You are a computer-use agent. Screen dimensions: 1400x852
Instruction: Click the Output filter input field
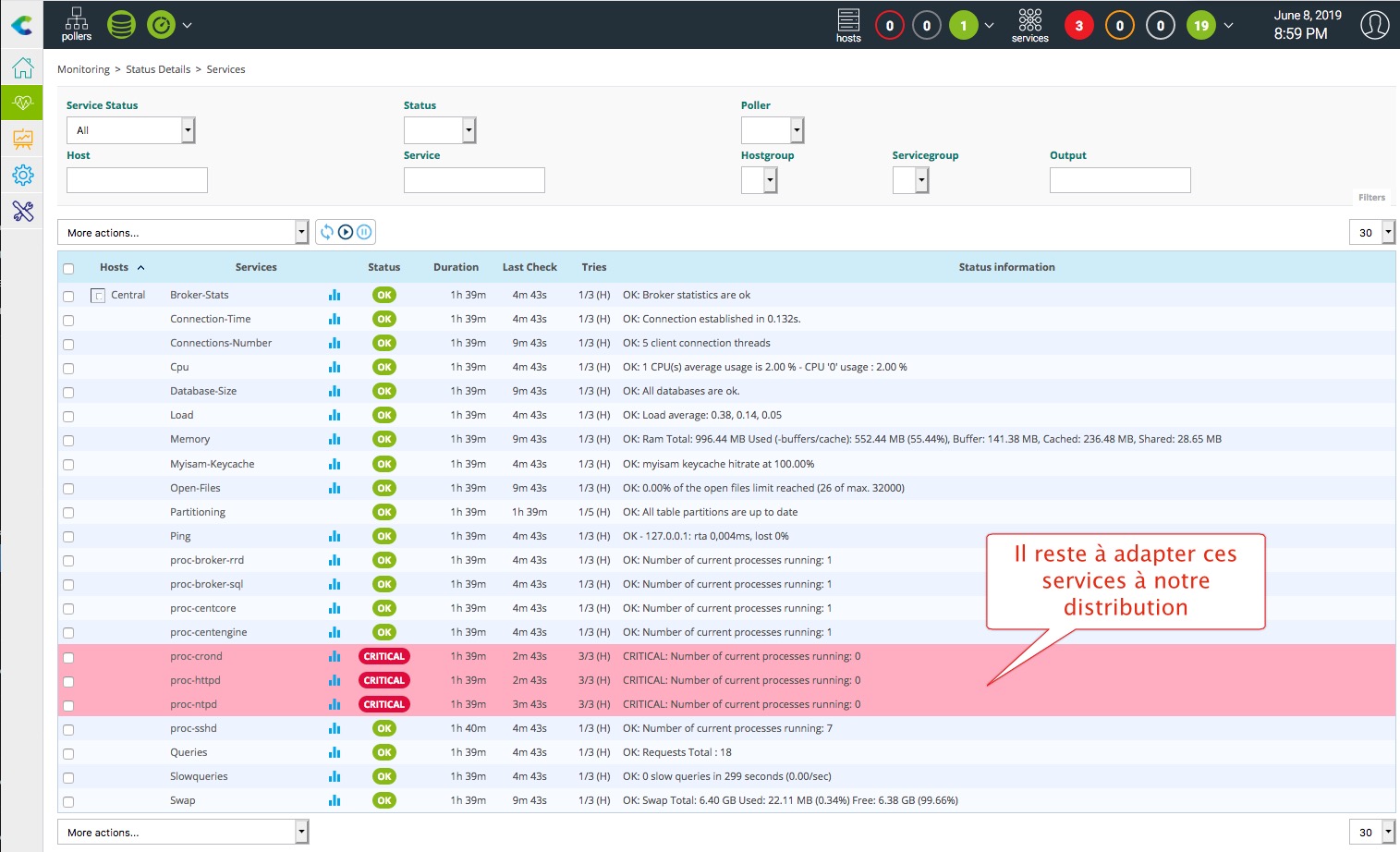coord(1119,180)
